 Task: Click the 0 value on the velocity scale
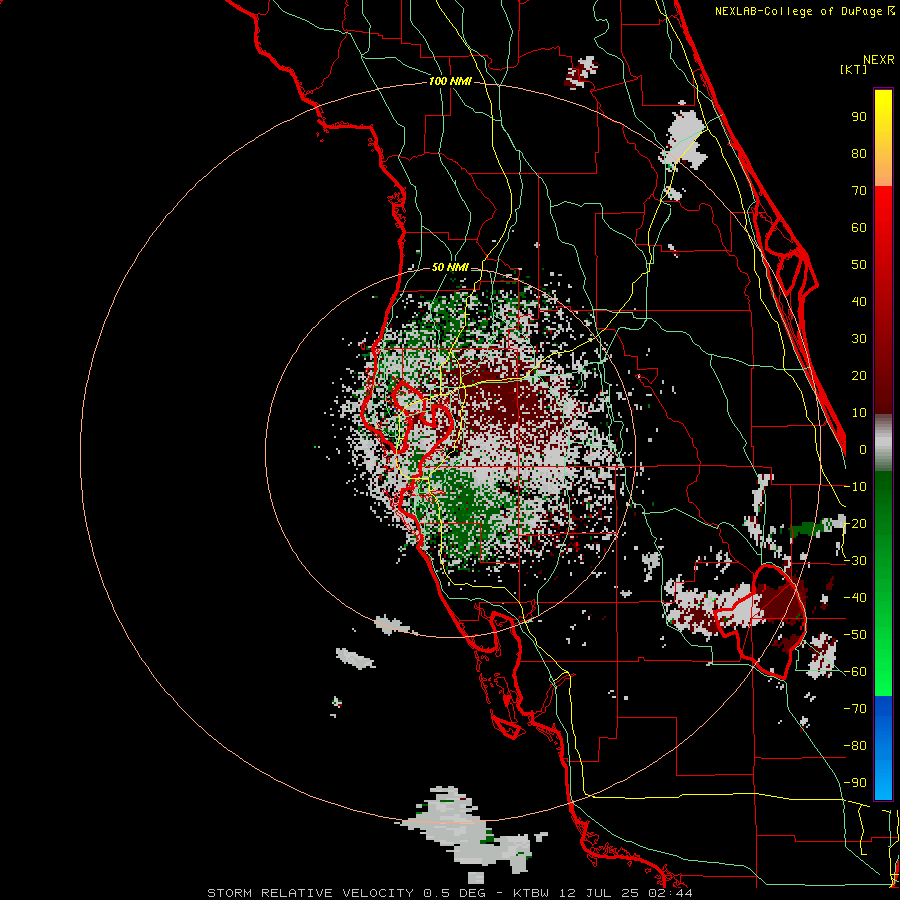[x=863, y=450]
